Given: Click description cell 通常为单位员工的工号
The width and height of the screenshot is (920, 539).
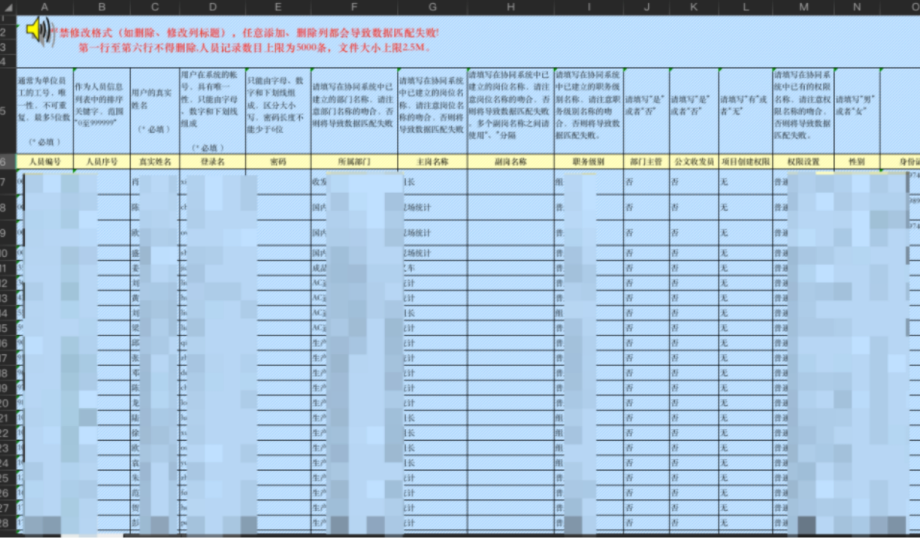Looking at the screenshot, I should [45, 111].
